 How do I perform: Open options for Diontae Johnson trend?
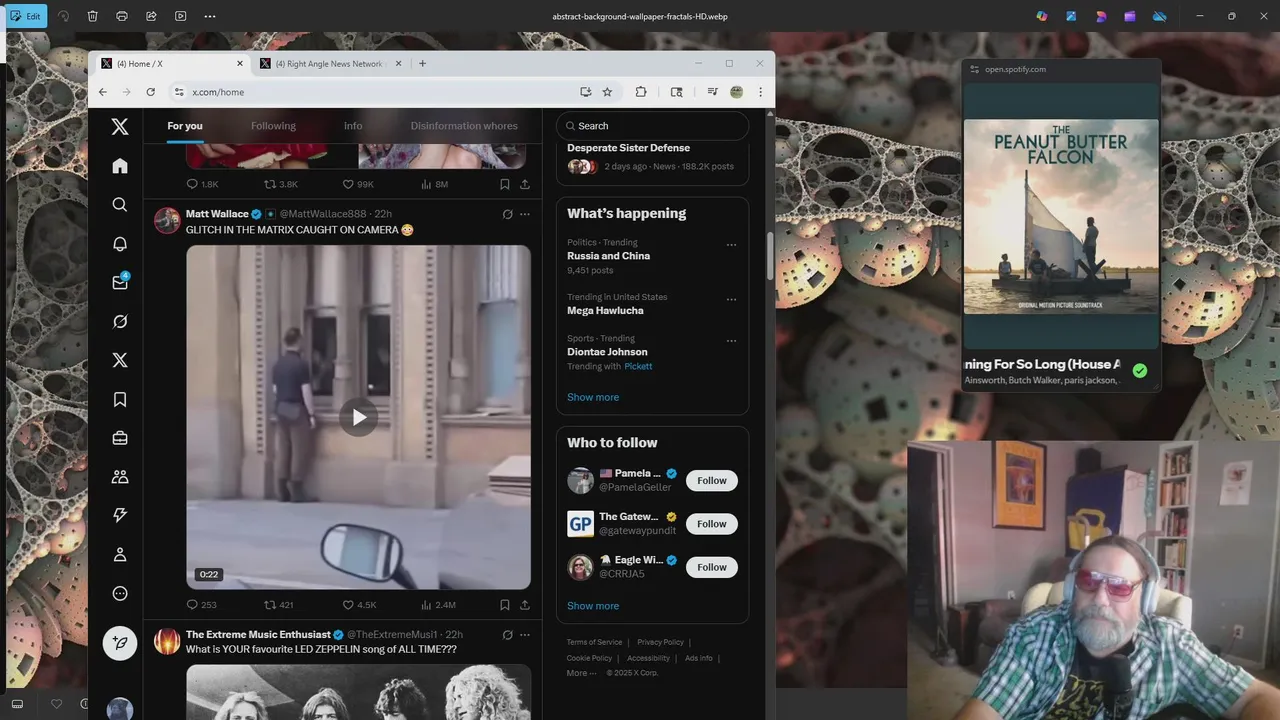pos(731,341)
